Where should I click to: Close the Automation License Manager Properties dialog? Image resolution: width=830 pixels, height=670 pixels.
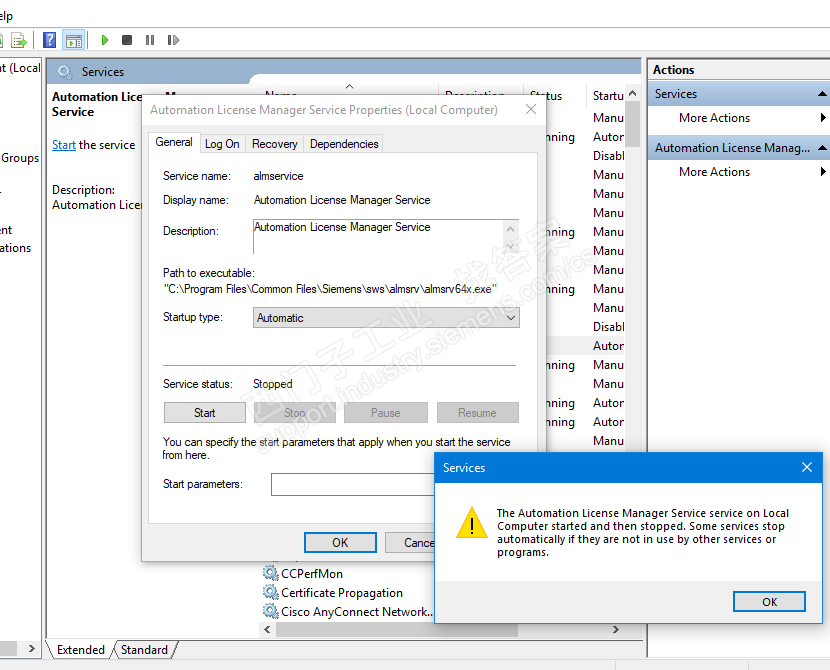pyautogui.click(x=531, y=109)
